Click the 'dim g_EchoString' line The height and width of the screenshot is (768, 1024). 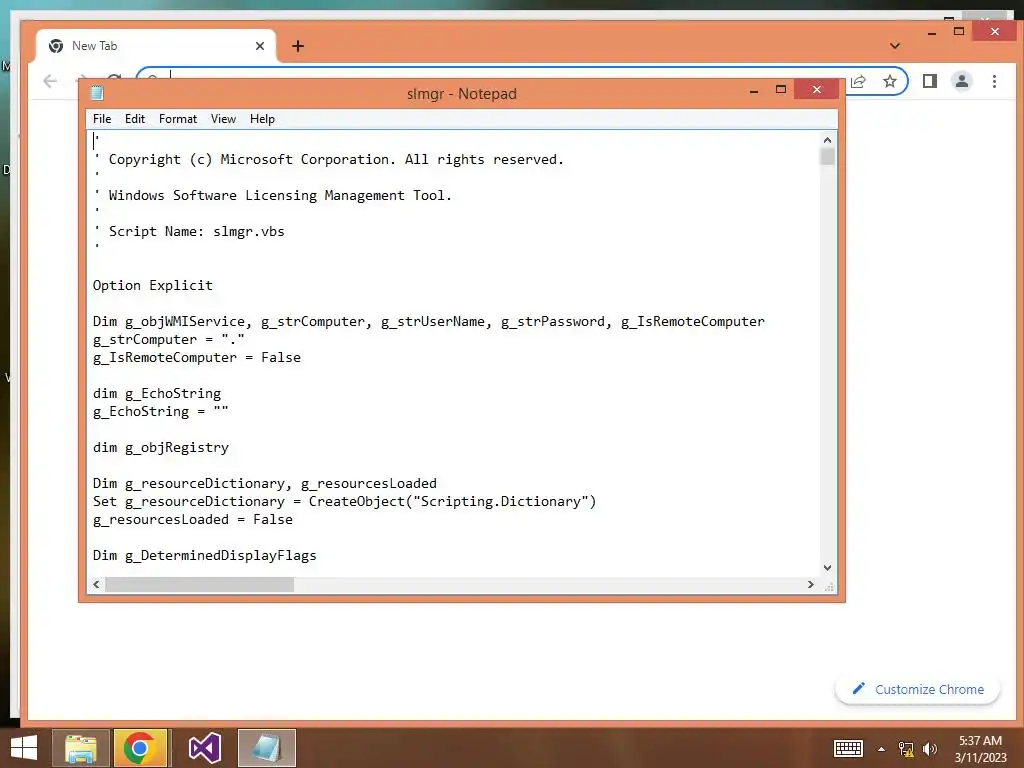[x=157, y=393]
